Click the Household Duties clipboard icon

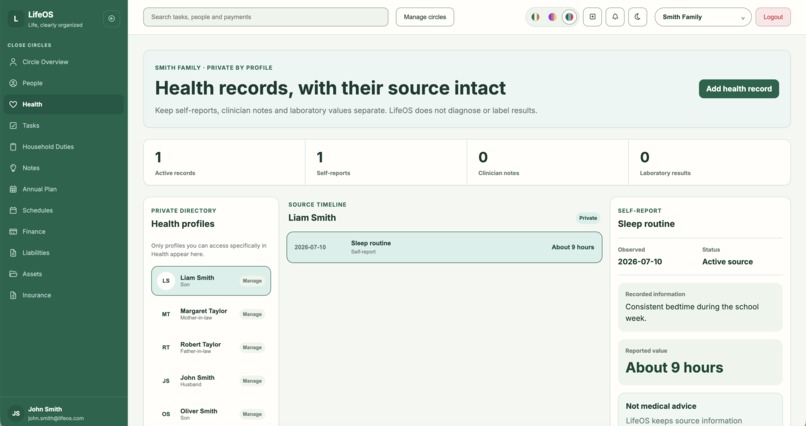click(x=13, y=146)
